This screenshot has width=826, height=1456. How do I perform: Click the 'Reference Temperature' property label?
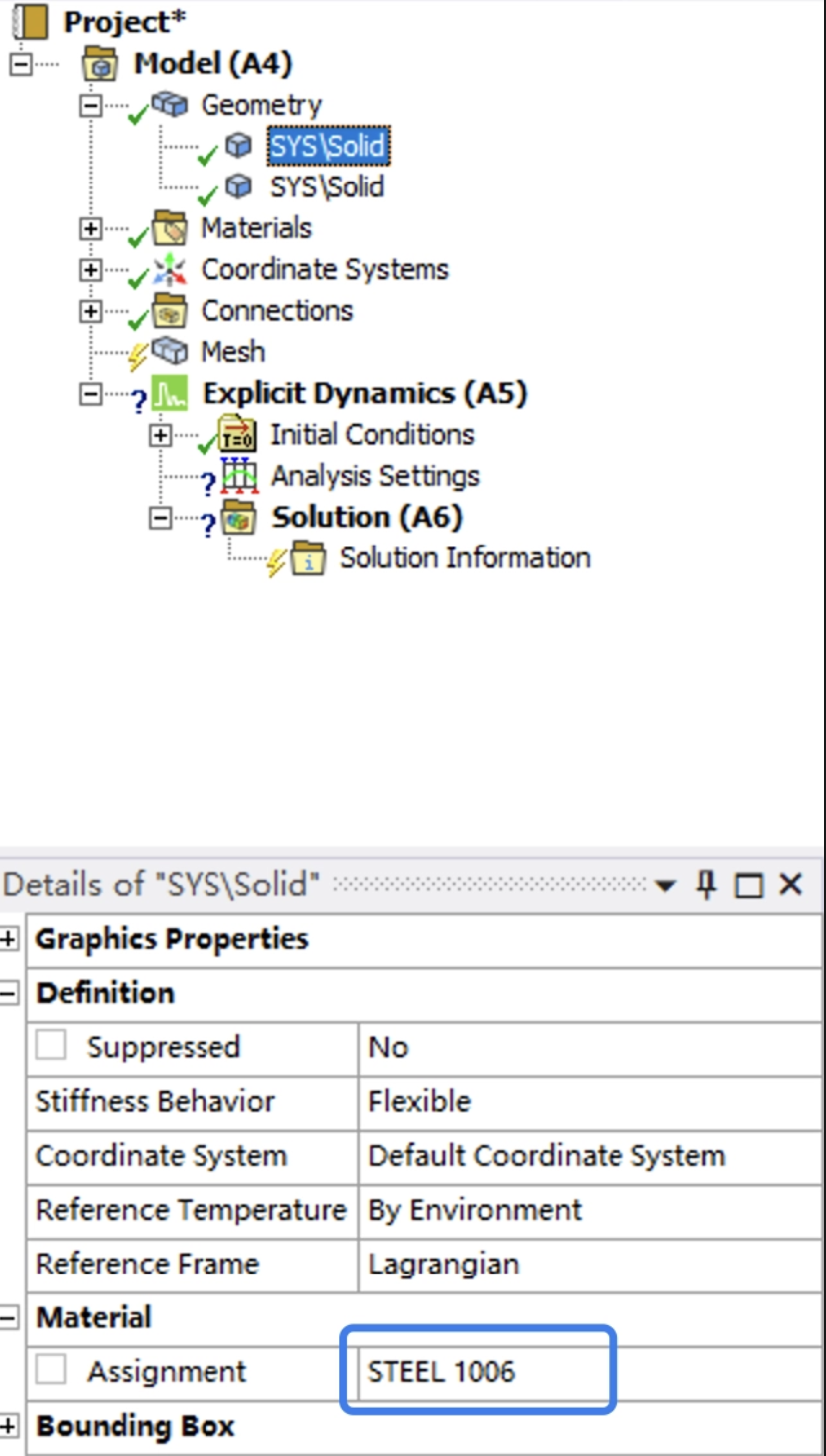[x=191, y=1210]
